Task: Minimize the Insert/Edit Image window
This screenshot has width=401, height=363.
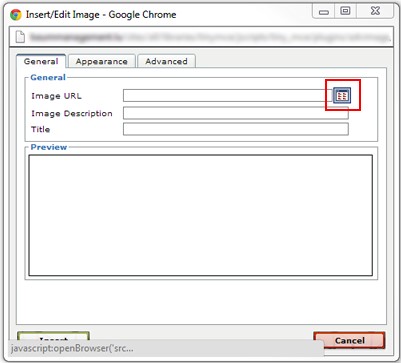Action: [x=324, y=12]
